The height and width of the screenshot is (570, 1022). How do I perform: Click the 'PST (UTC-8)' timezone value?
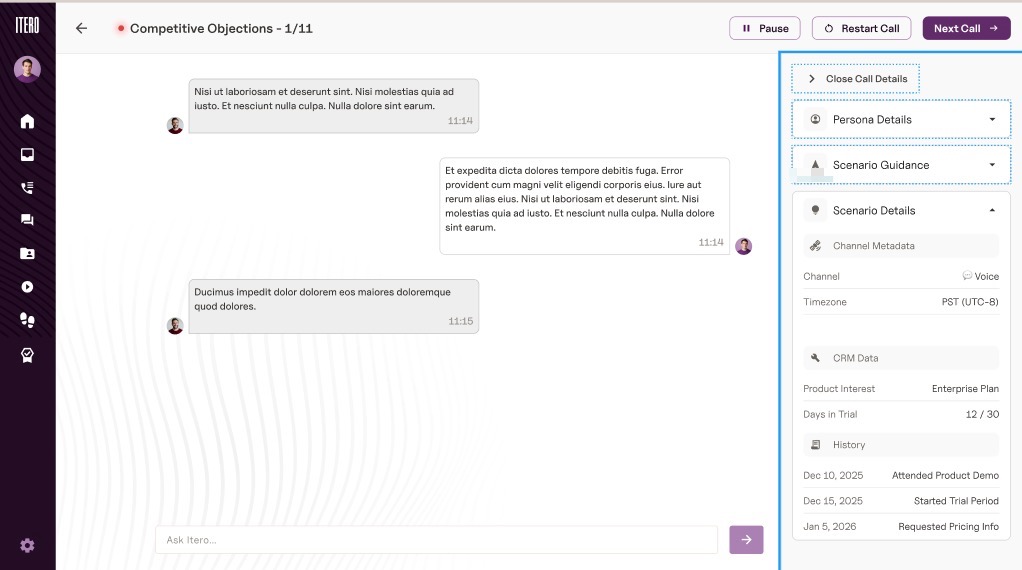point(970,302)
